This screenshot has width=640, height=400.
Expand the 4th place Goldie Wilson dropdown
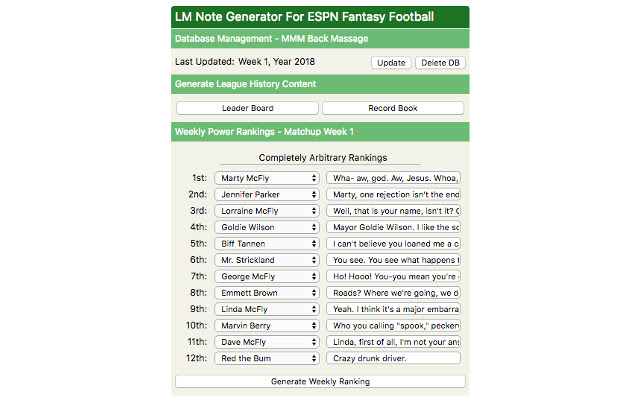click(267, 227)
